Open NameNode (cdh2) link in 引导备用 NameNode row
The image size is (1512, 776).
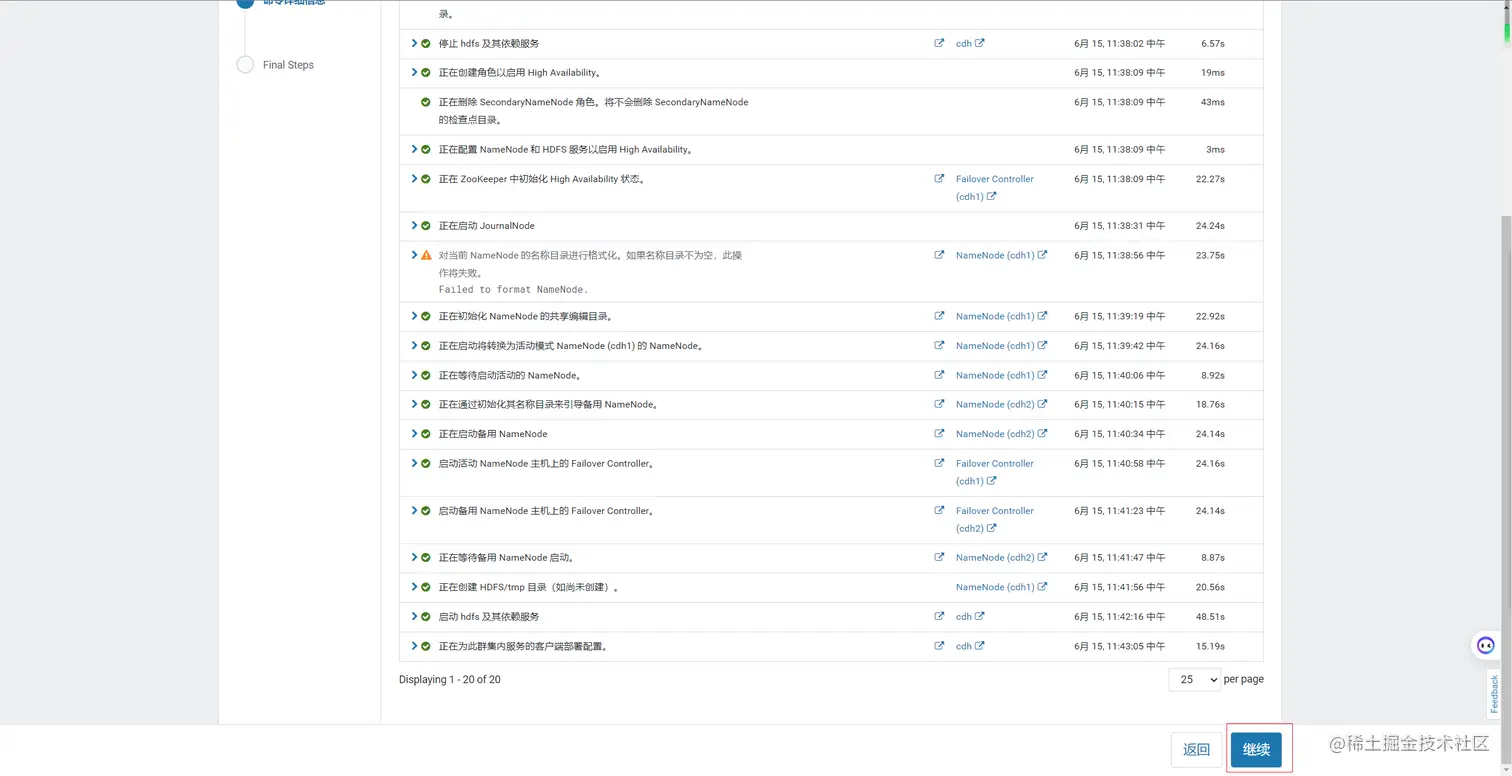1001,404
